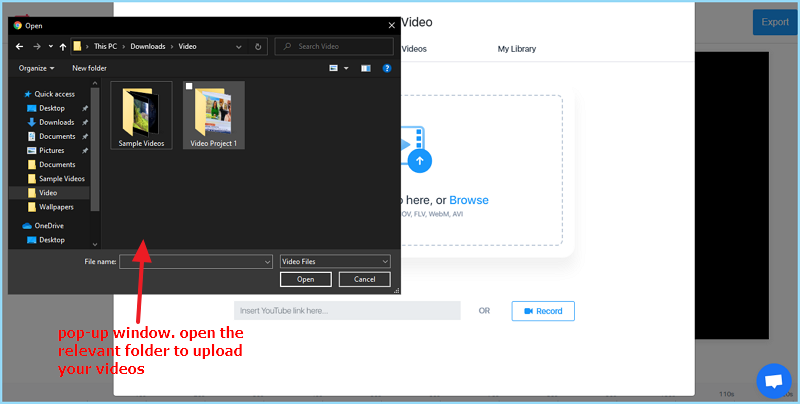Select the Video Project 1 folder thumbnail
Viewport: 800px width, 404px height.
pos(214,116)
